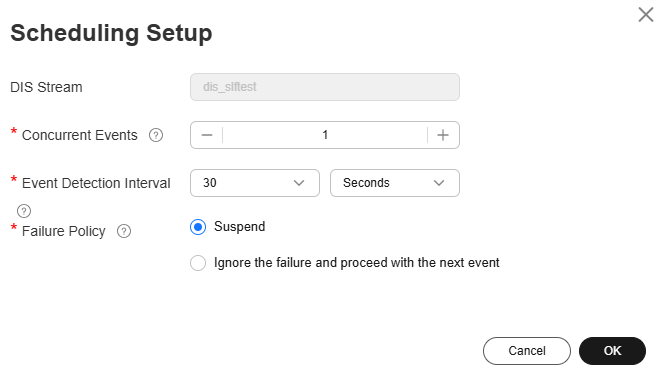Screen dimensions: 659x372
Task: Click the disabled DIS Stream field dis_slftest
Action: coord(325,87)
